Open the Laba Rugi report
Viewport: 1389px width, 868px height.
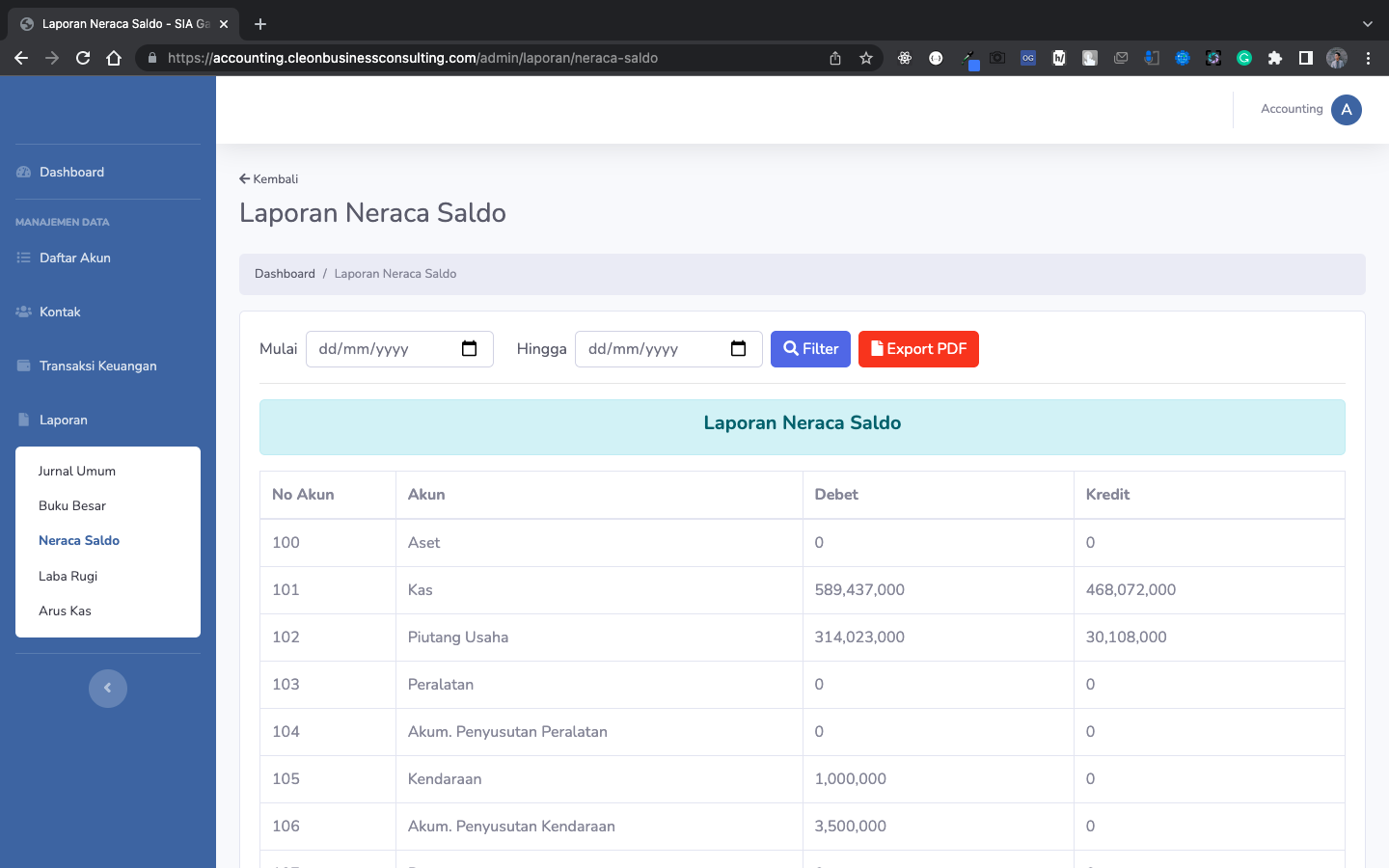[x=68, y=576]
